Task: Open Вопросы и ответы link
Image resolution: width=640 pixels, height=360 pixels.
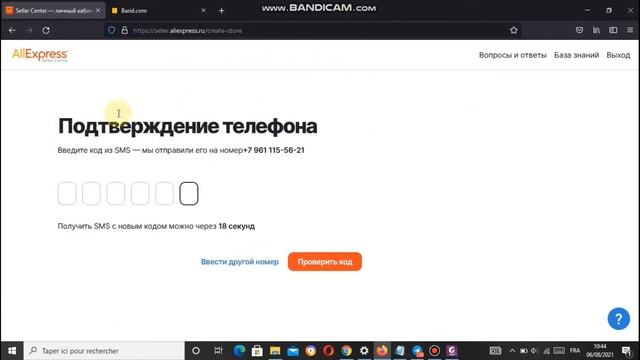Action: tap(513, 55)
